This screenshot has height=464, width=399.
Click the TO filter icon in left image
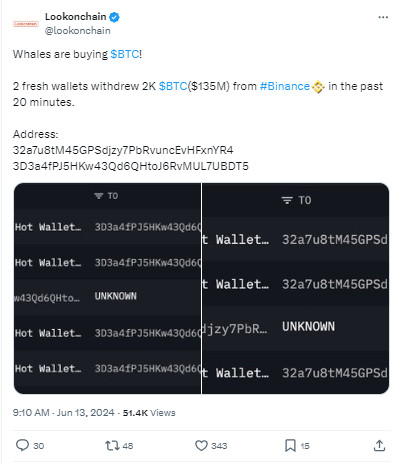pyautogui.click(x=99, y=196)
